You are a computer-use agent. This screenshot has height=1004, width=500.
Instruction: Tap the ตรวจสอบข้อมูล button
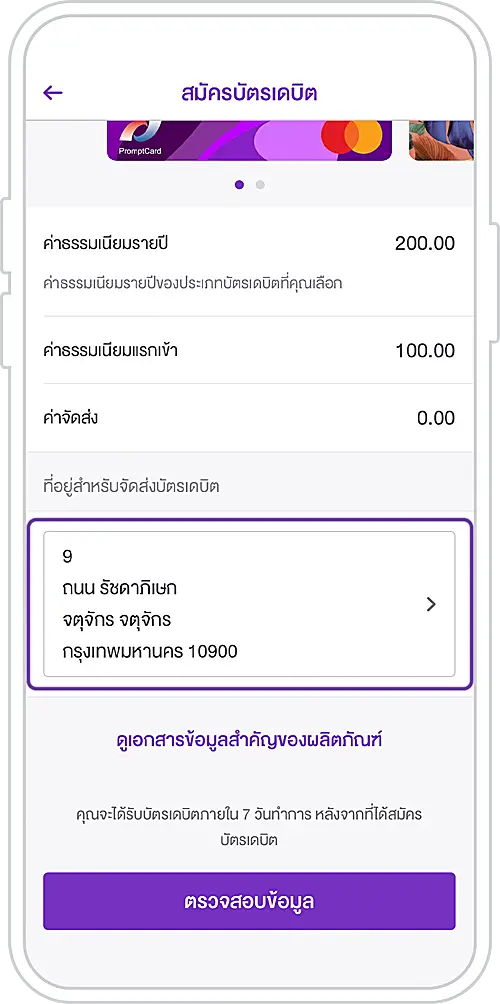(x=249, y=901)
